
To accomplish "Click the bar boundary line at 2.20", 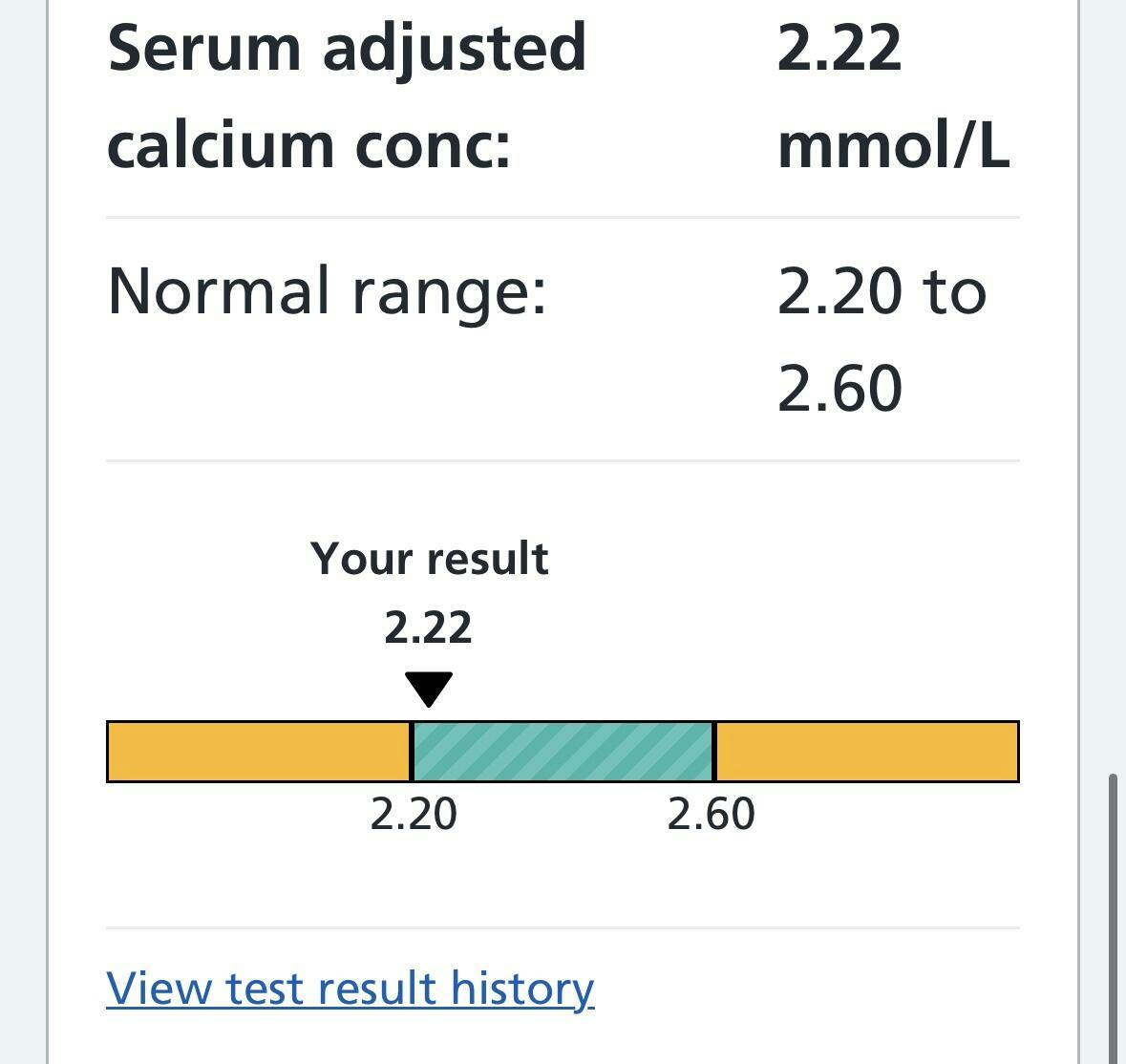I will (x=412, y=752).
